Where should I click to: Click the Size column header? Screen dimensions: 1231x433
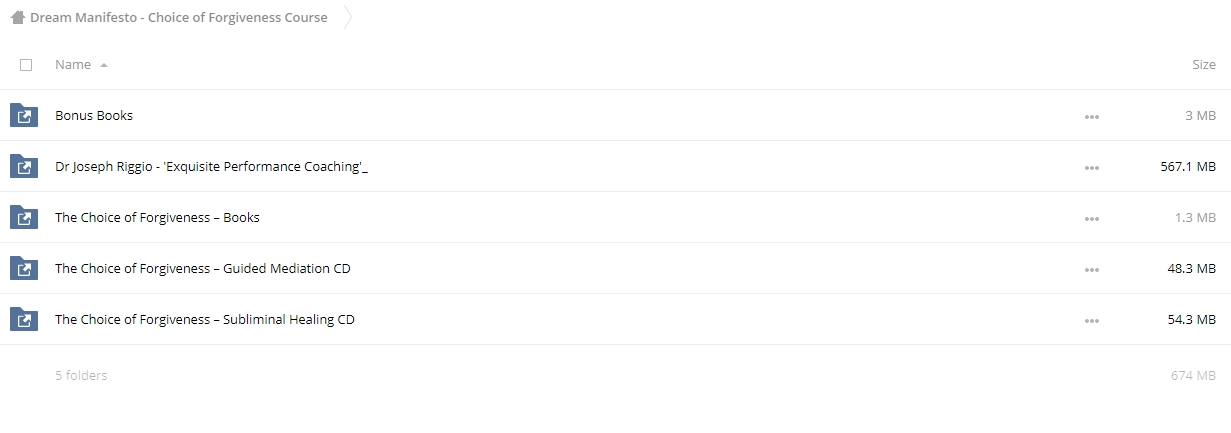pos(1204,65)
